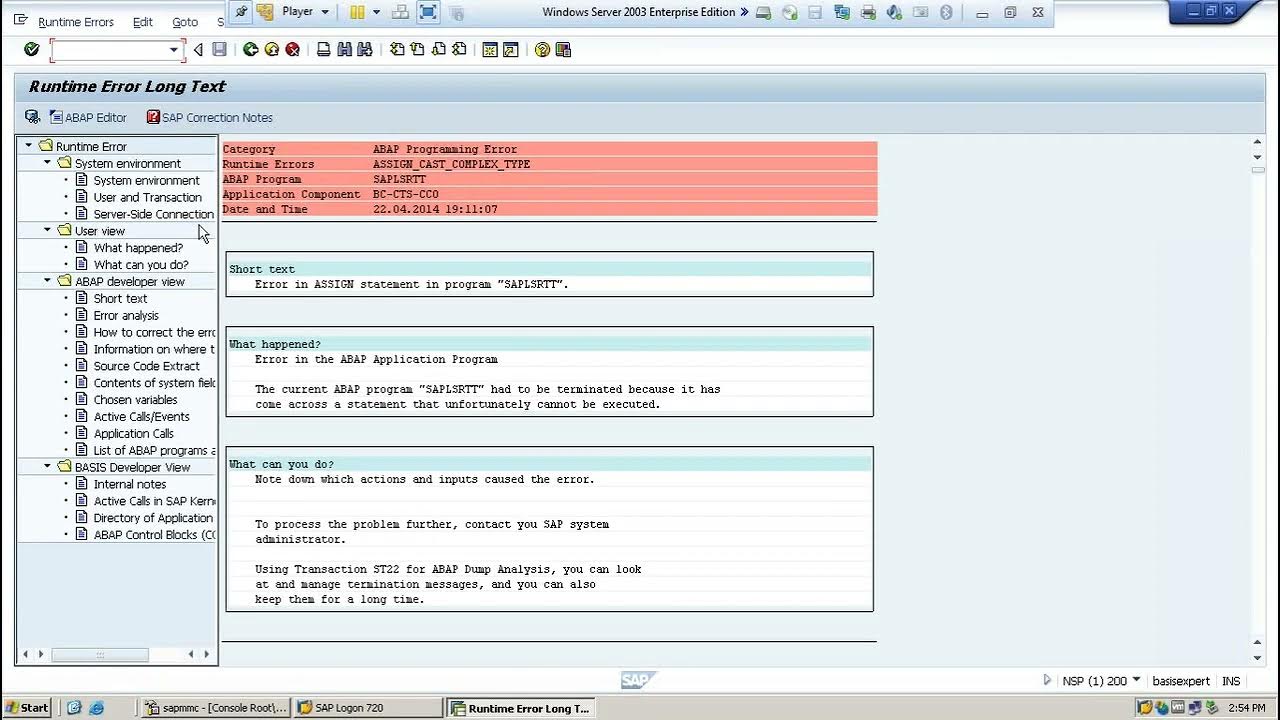Image resolution: width=1280 pixels, height=720 pixels.
Task: Click the green Back arrow icon
Action: [x=250, y=49]
